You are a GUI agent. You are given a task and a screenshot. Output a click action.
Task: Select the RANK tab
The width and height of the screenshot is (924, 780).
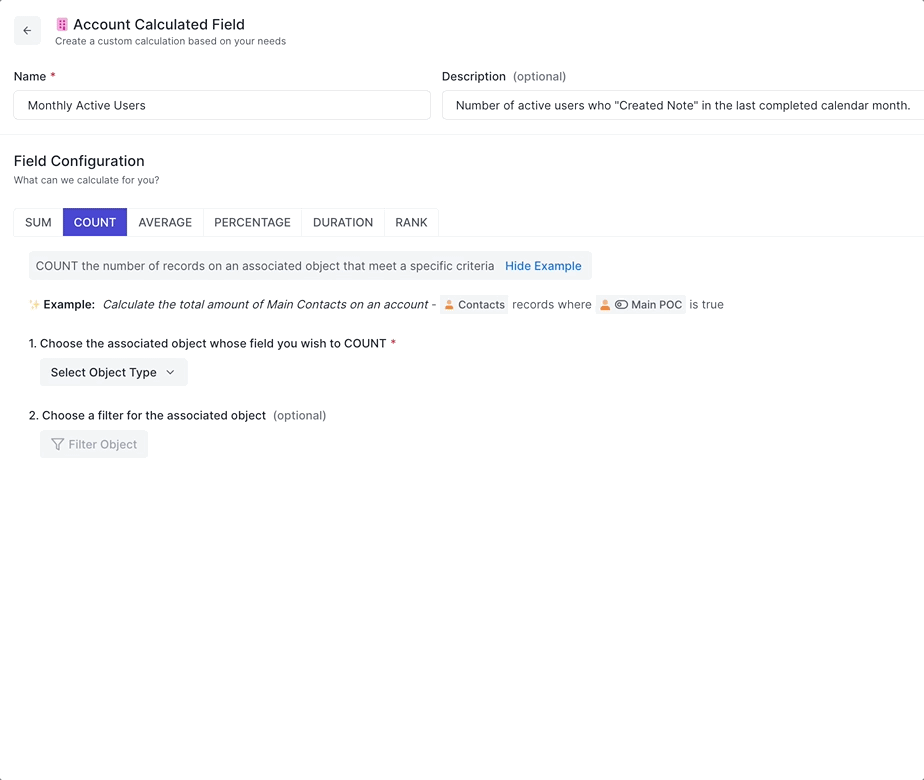click(411, 222)
